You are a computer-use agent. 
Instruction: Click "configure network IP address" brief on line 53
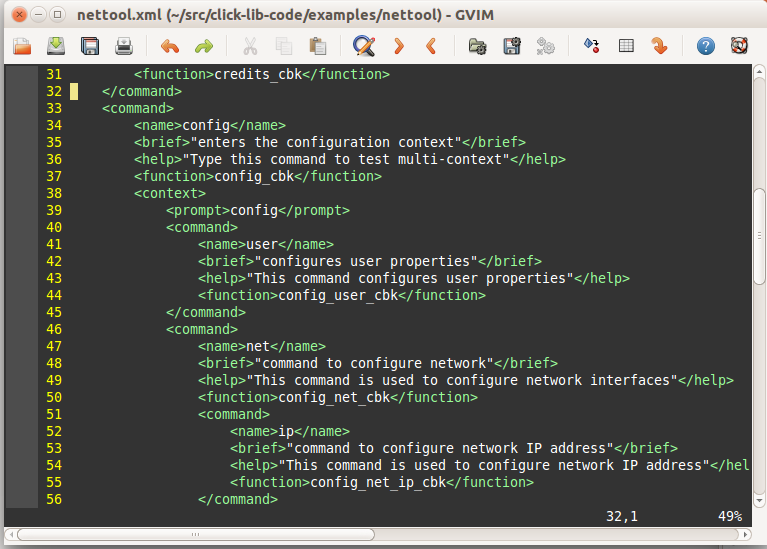click(494, 448)
